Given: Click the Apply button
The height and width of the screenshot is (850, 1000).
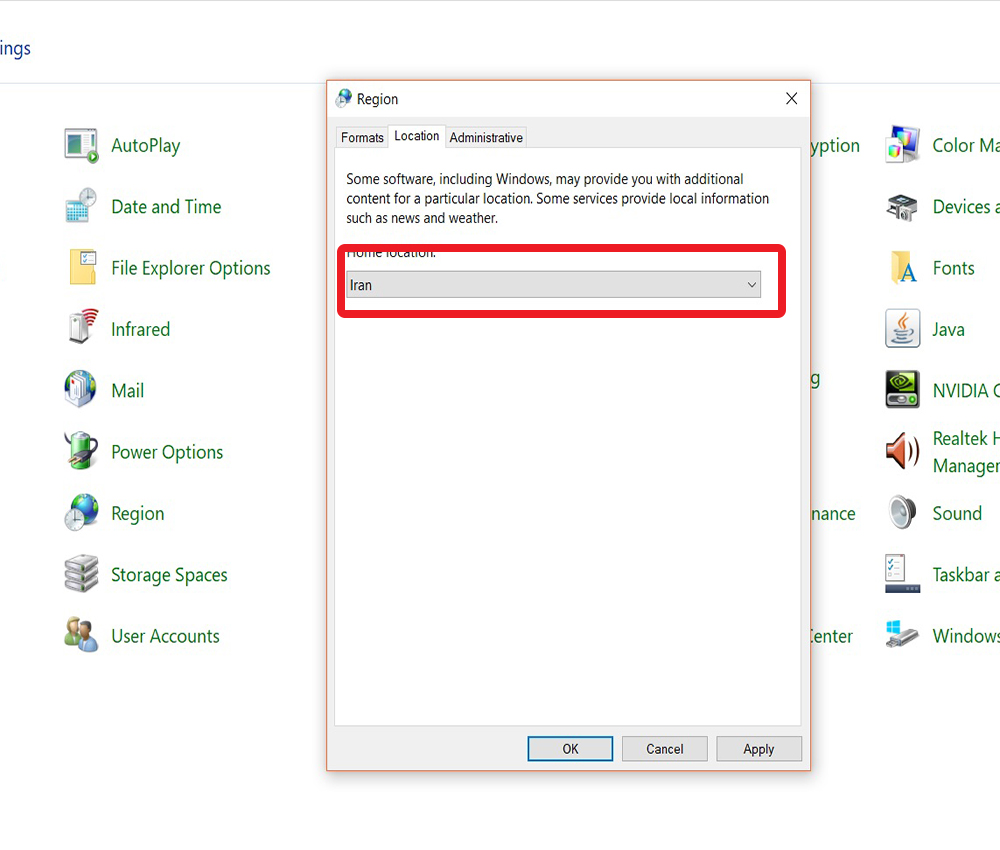Looking at the screenshot, I should [758, 749].
